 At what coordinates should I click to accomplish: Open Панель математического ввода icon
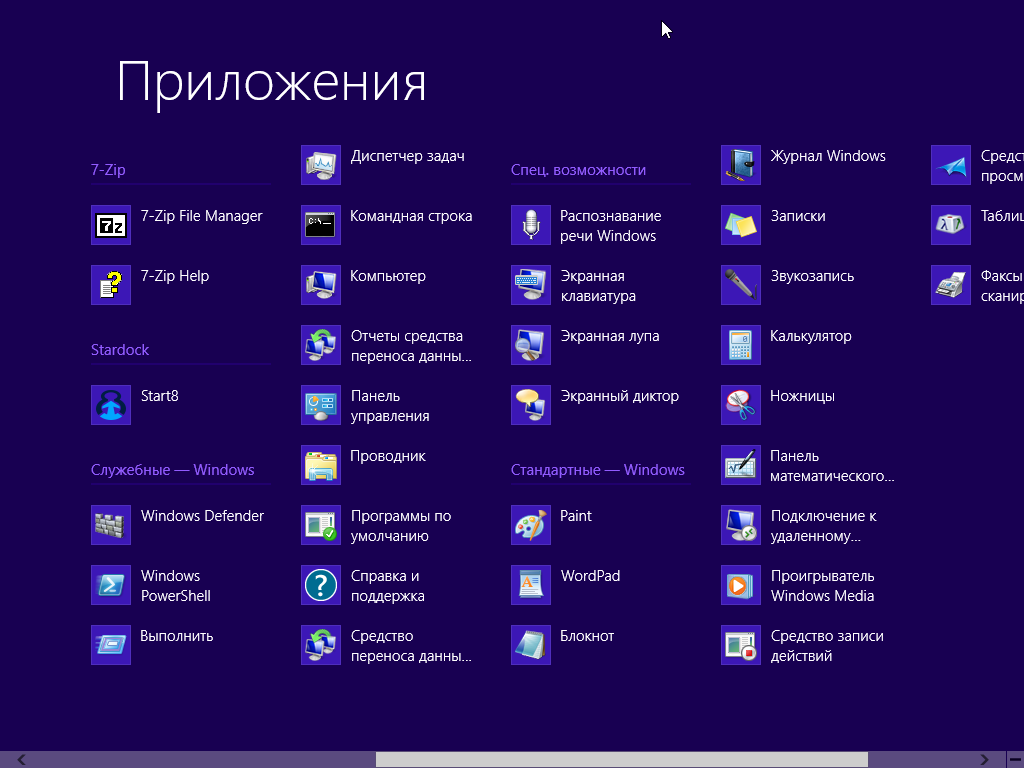tap(741, 466)
